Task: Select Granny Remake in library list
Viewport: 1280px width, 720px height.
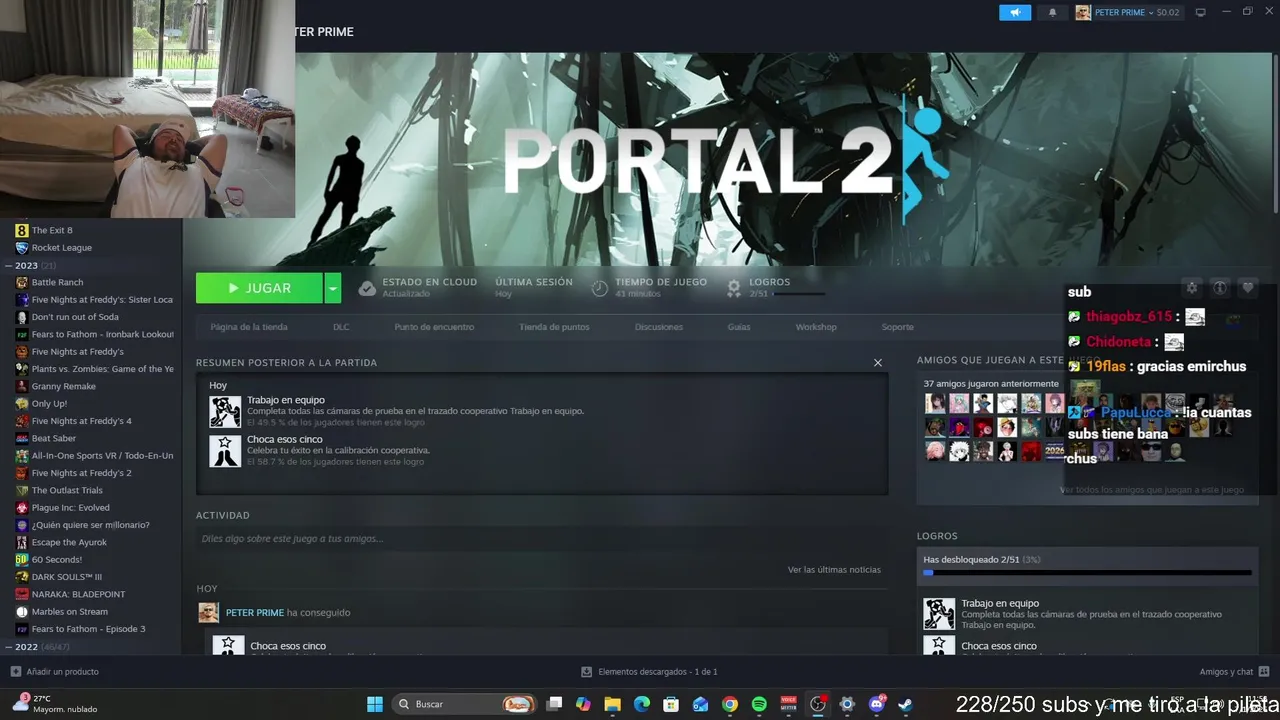Action: (x=64, y=386)
